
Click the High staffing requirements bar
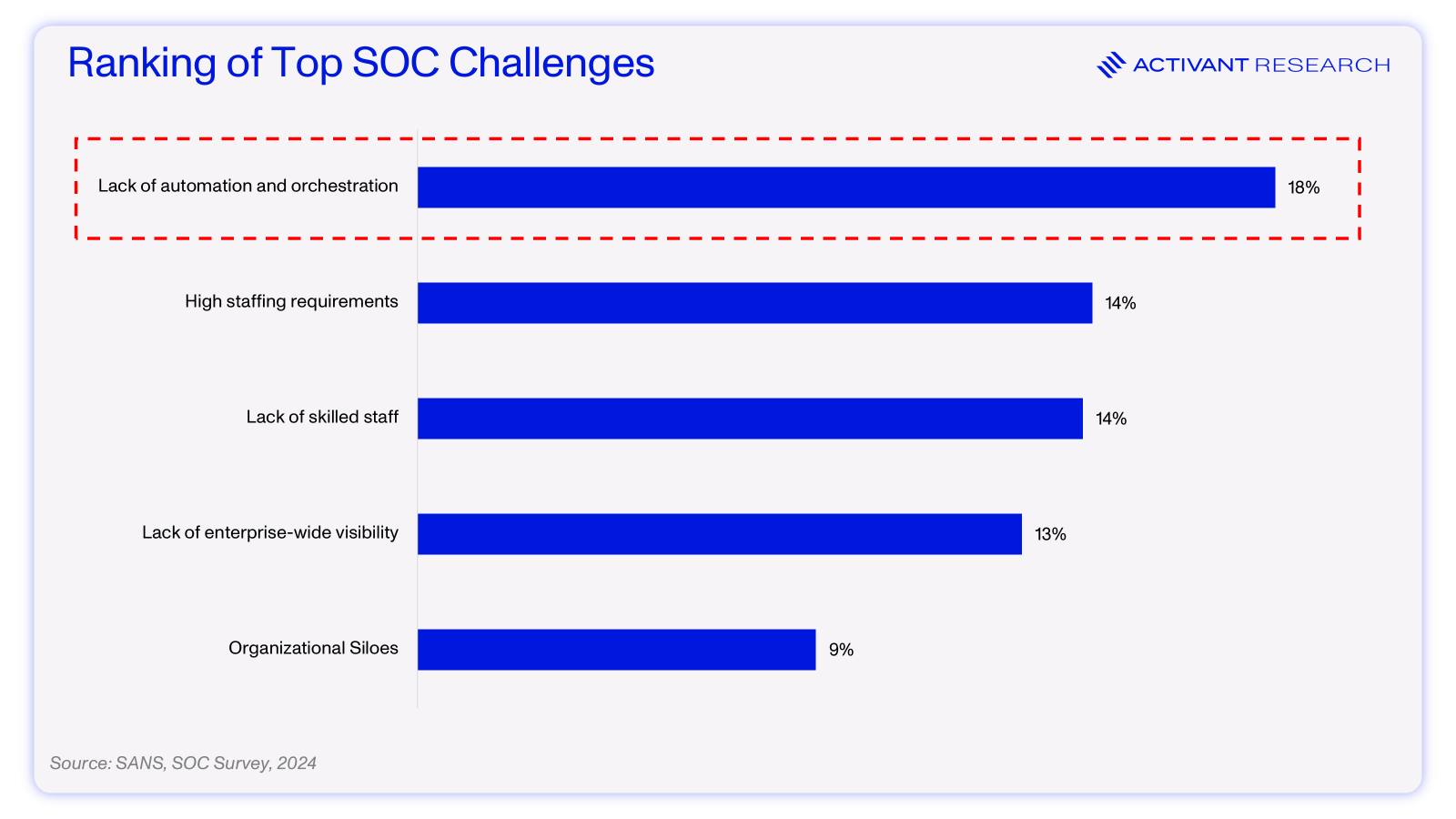tap(755, 303)
